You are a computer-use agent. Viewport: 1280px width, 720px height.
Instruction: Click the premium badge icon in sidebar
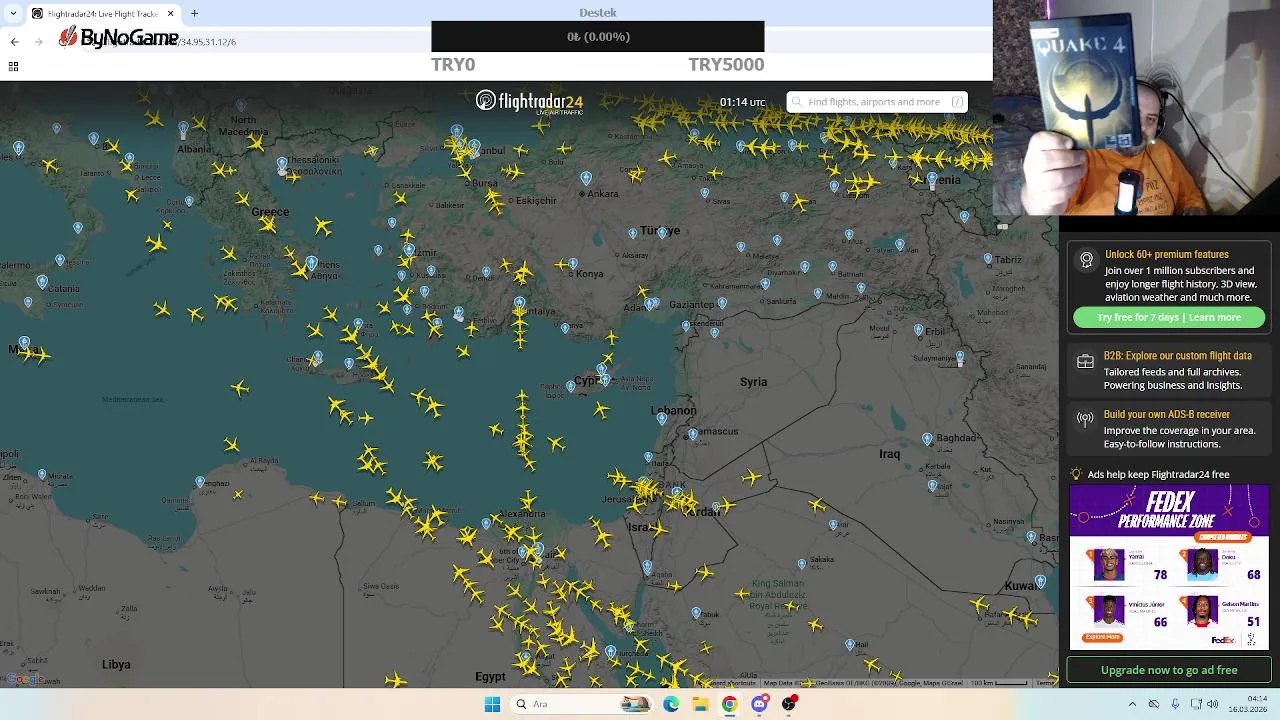click(1086, 260)
